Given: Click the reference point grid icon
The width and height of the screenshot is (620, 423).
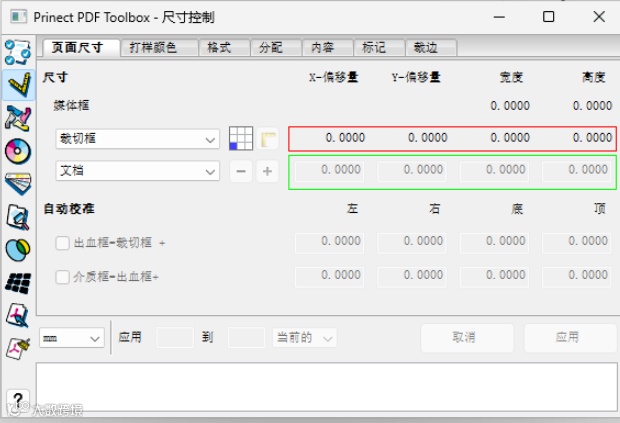Looking at the screenshot, I should coord(241,138).
